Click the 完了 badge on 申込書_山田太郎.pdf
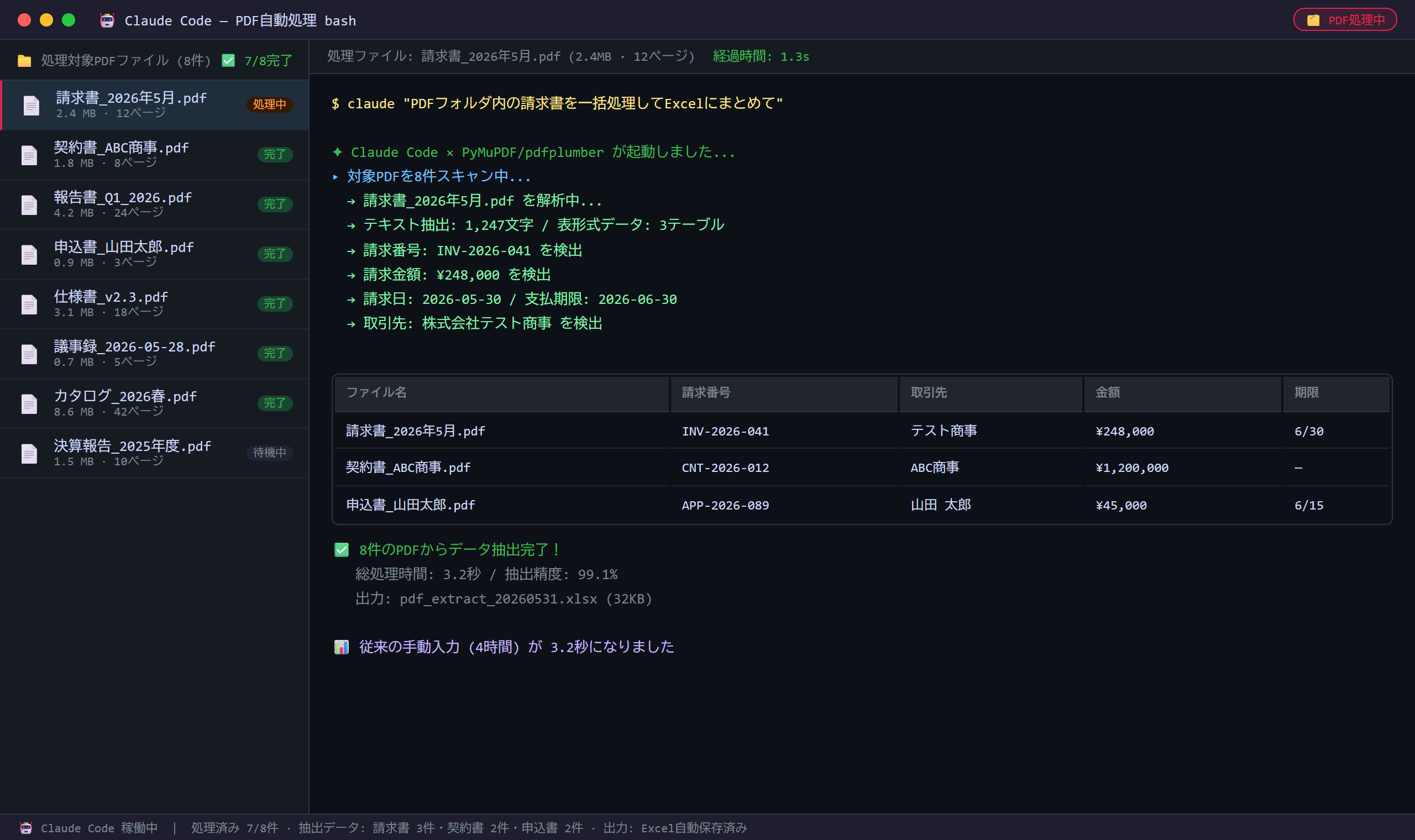Screen dimensions: 1415x840 pyautogui.click(x=275, y=254)
